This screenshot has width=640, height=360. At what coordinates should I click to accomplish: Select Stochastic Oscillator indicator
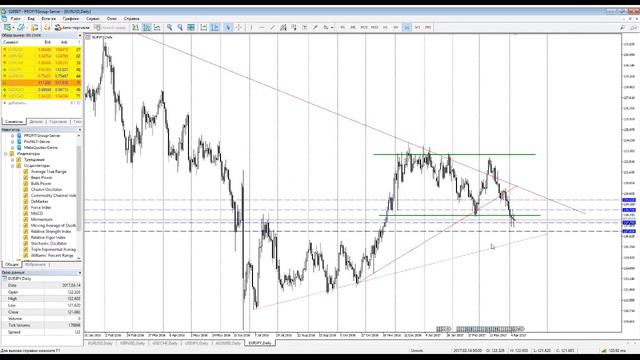coord(49,243)
